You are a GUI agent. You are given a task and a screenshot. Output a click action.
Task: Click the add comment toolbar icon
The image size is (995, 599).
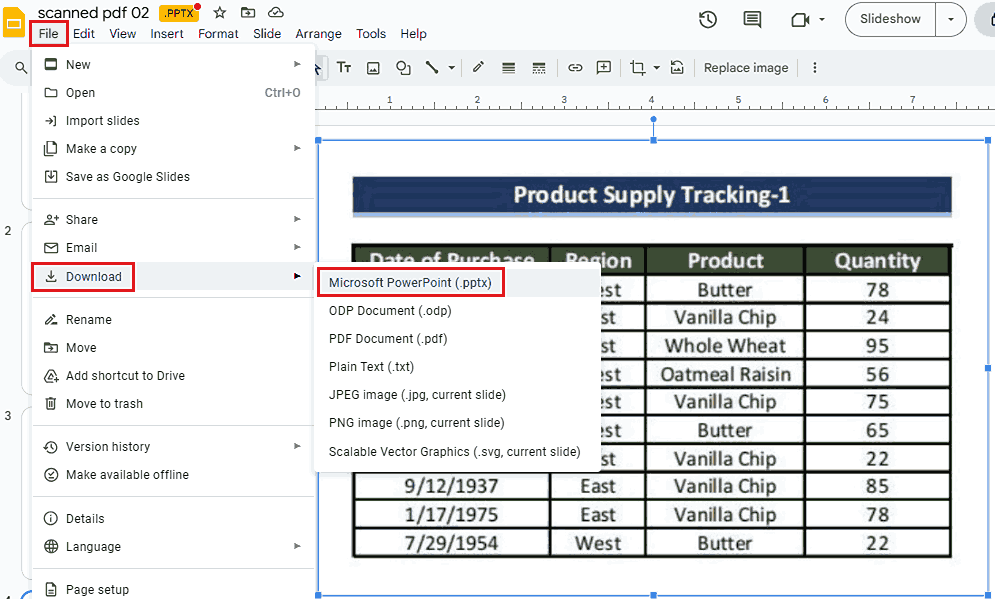coord(603,67)
